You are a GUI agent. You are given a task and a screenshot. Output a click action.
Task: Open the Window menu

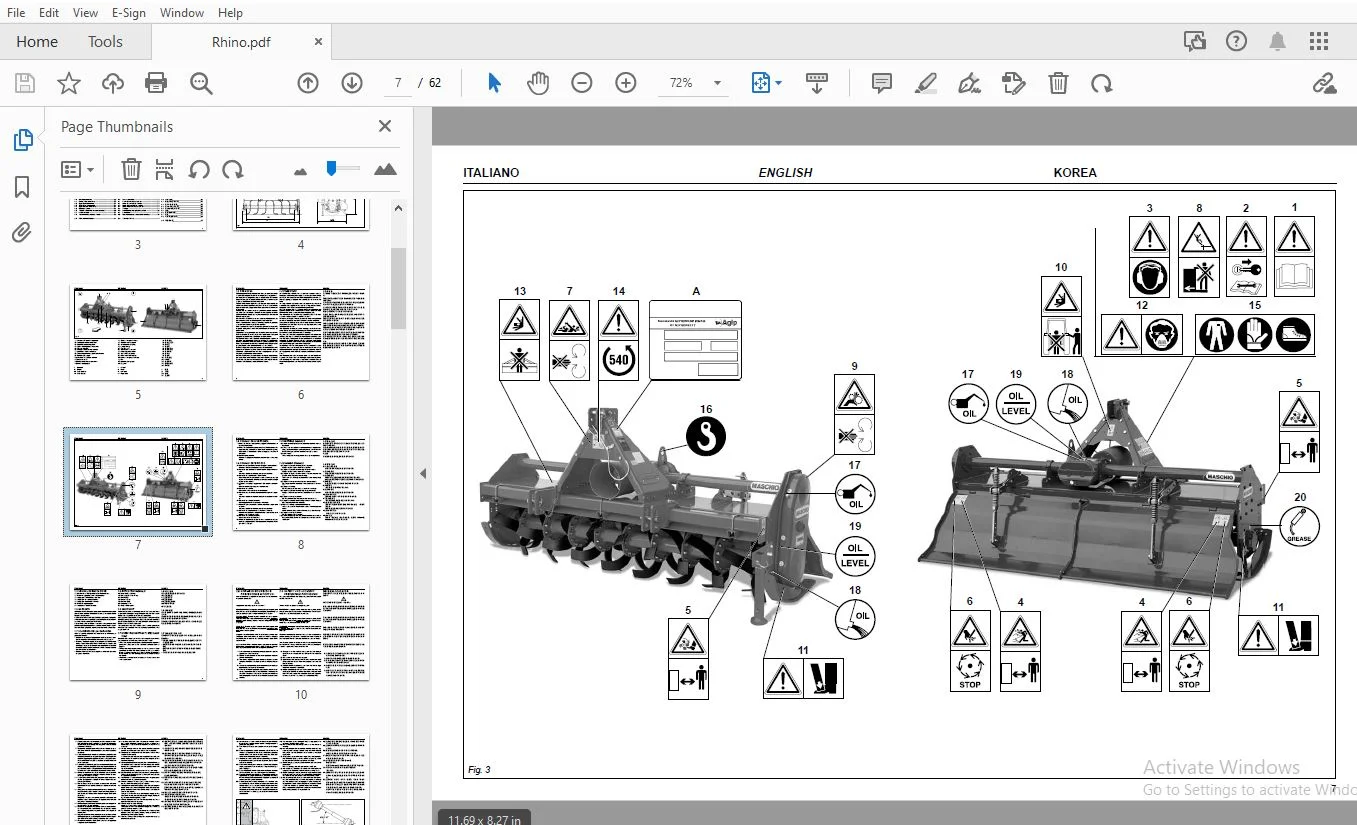(x=181, y=13)
